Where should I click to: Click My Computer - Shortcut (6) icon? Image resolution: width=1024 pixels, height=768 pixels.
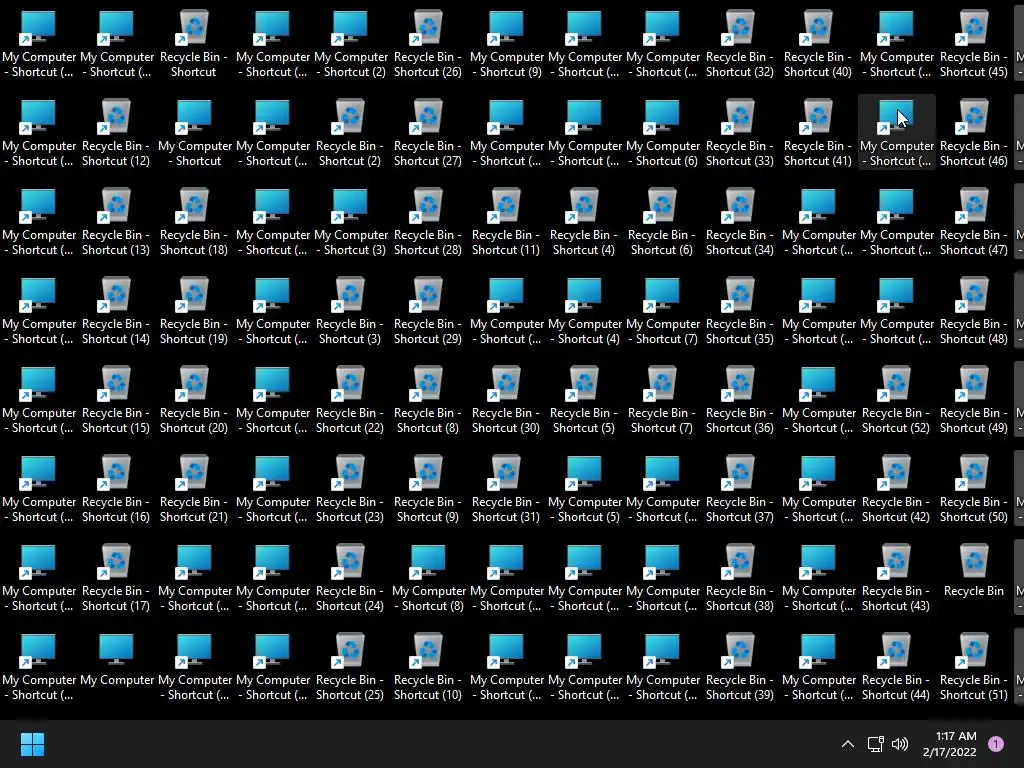(x=662, y=132)
